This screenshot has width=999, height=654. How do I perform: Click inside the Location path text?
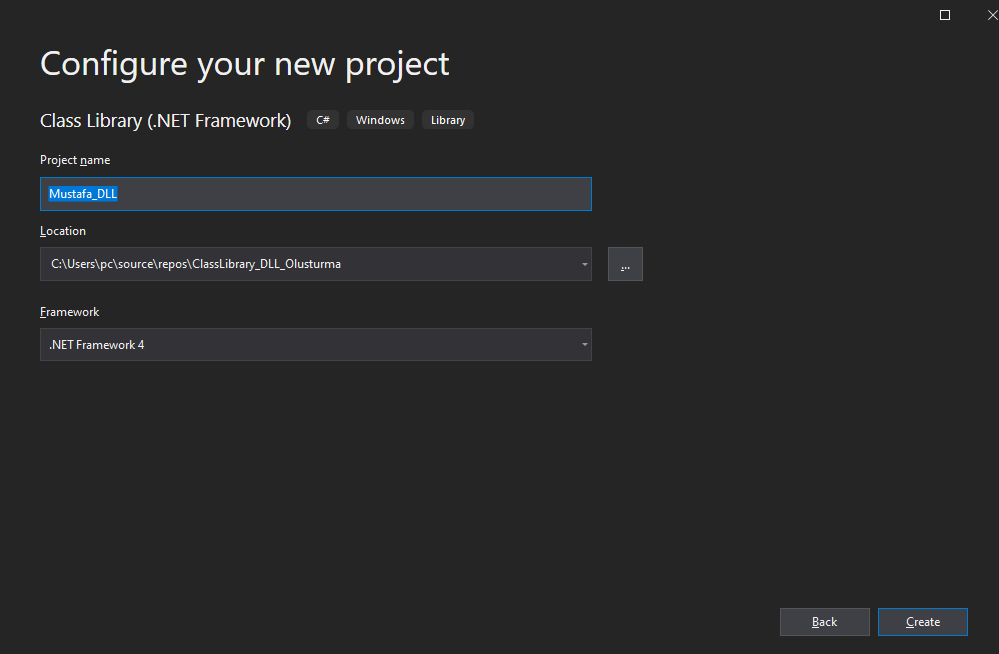[200, 265]
